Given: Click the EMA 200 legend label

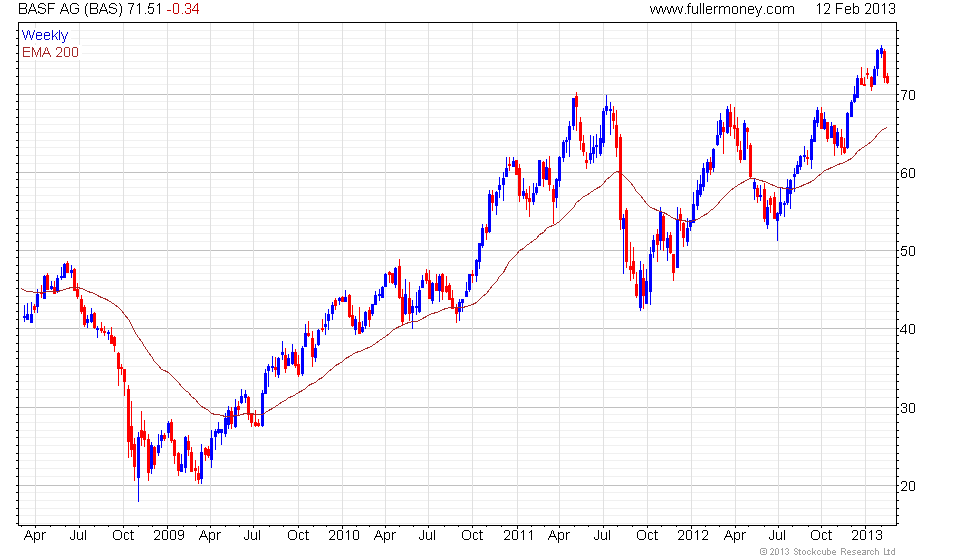Looking at the screenshot, I should (x=51, y=52).
